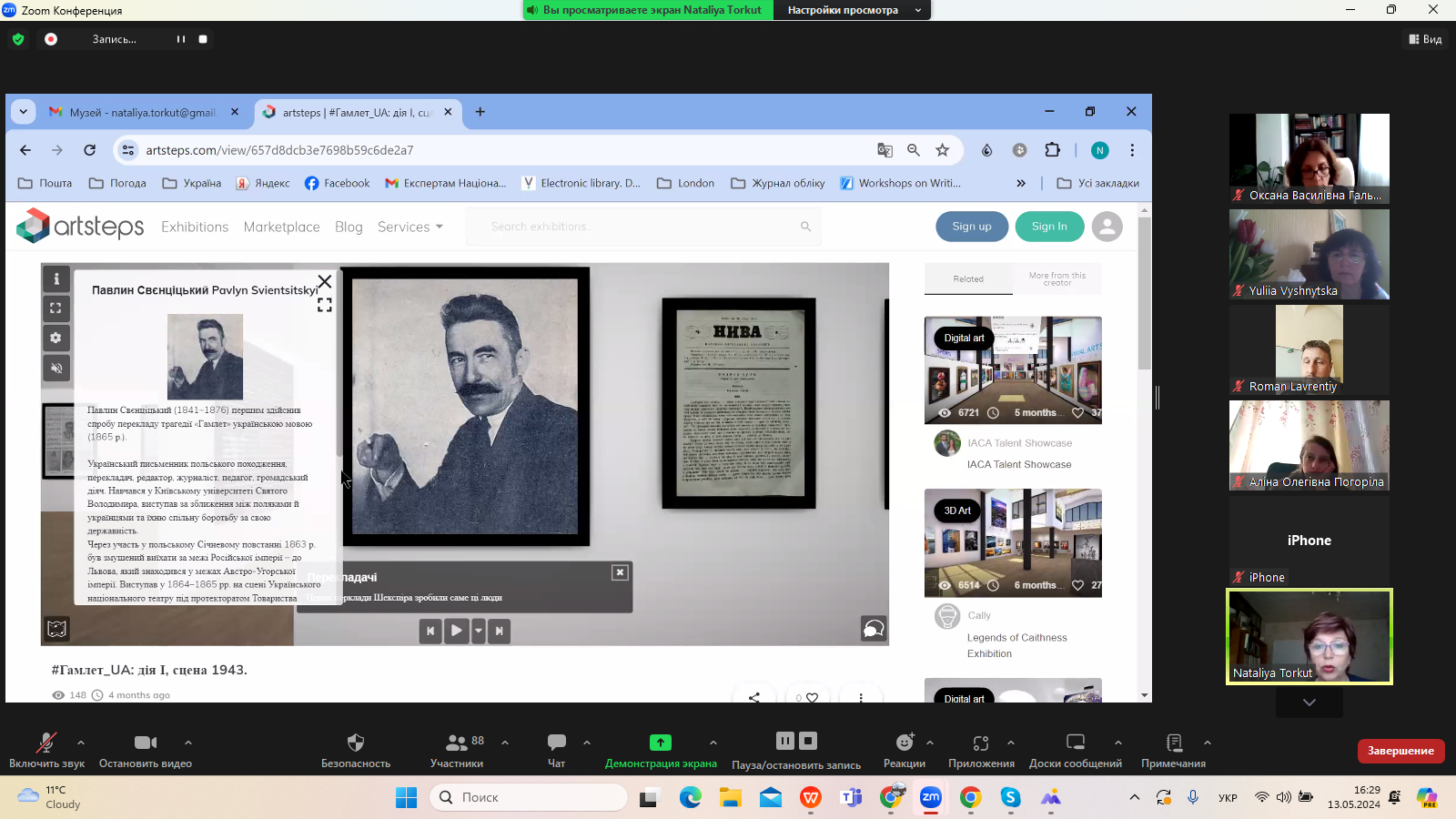1456x819 pixels.
Task: Expand the Services dropdown menu
Action: click(x=410, y=227)
